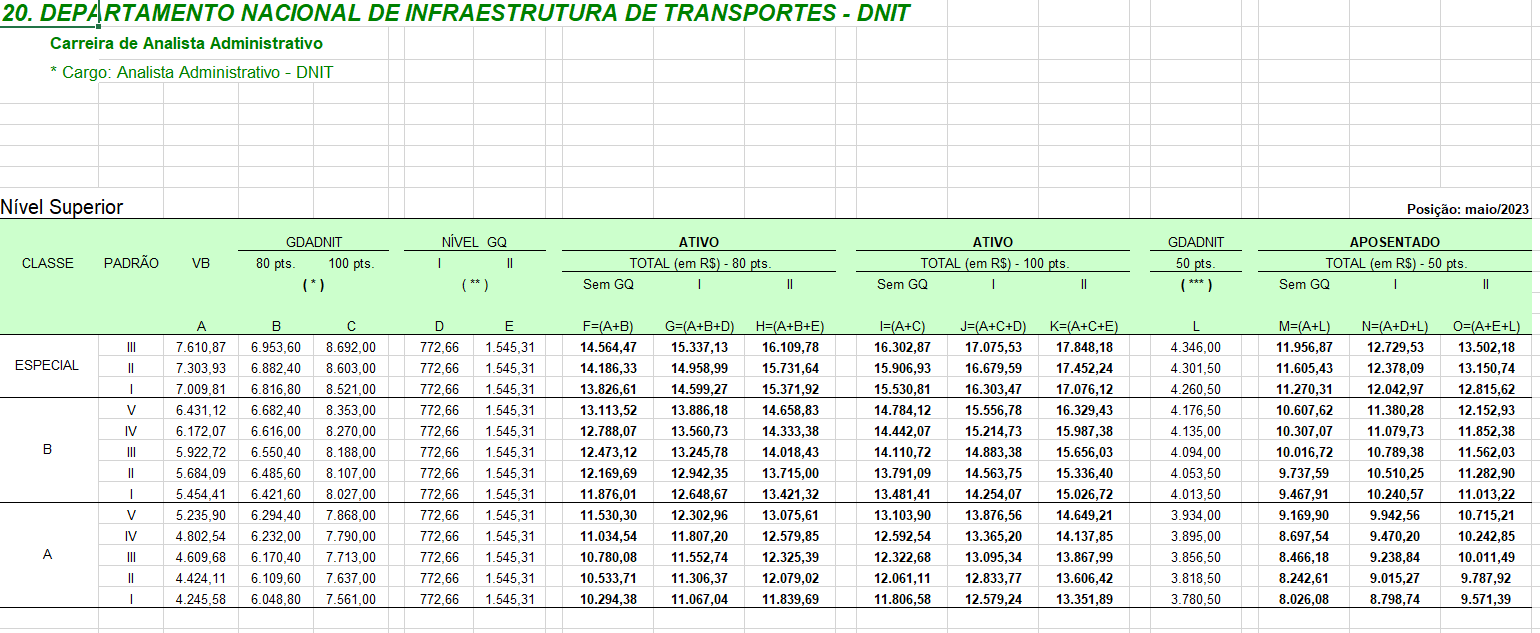Click the 'M=(A+L)' formula label

click(1304, 326)
